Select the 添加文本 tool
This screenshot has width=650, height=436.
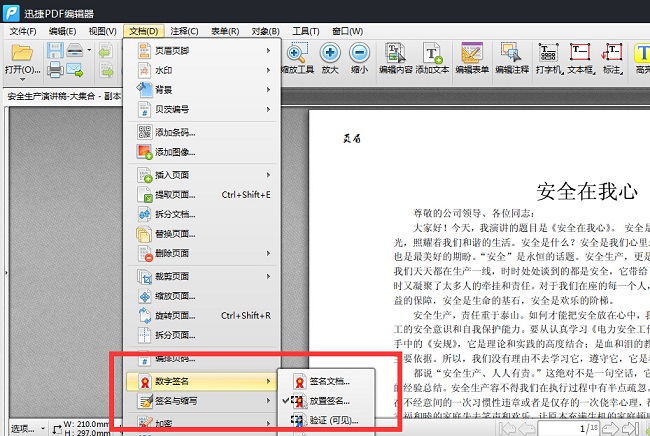(432, 58)
